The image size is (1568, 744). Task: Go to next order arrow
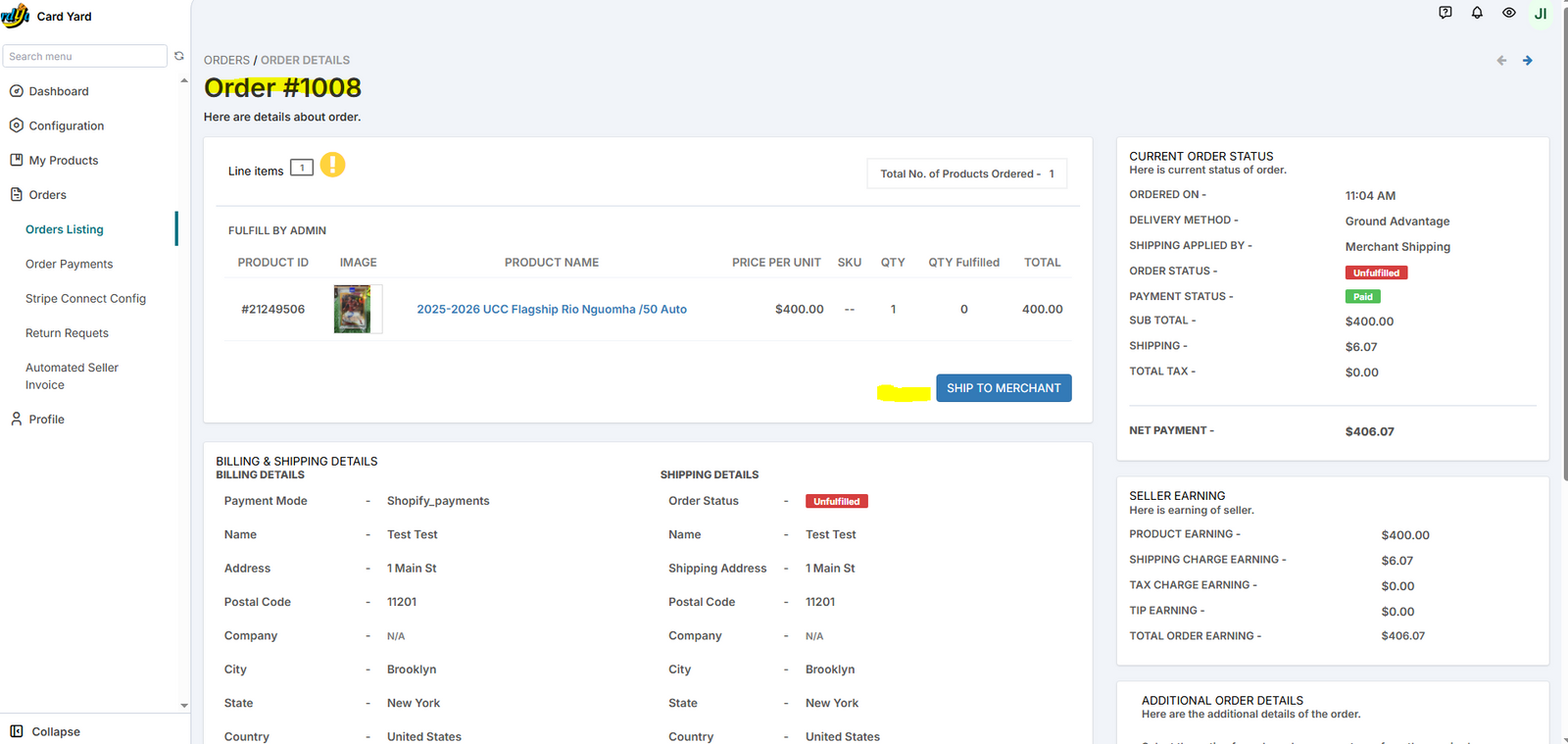(x=1528, y=61)
